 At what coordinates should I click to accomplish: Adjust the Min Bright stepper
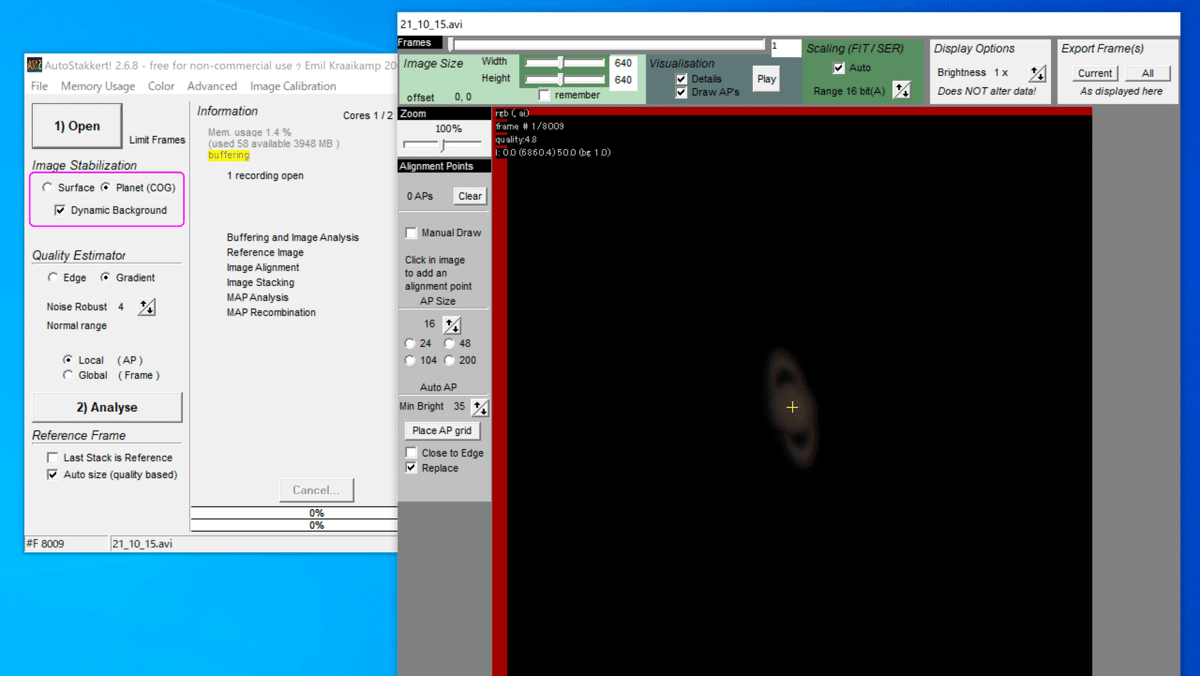[480, 407]
